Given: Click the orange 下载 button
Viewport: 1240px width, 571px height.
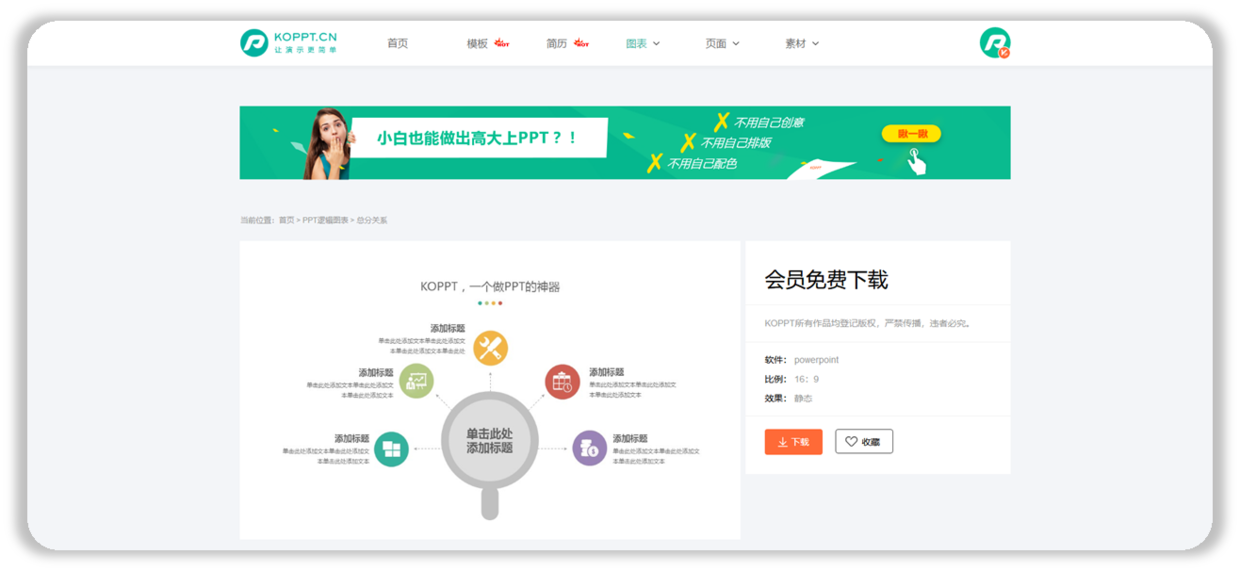Looking at the screenshot, I should pos(793,441).
